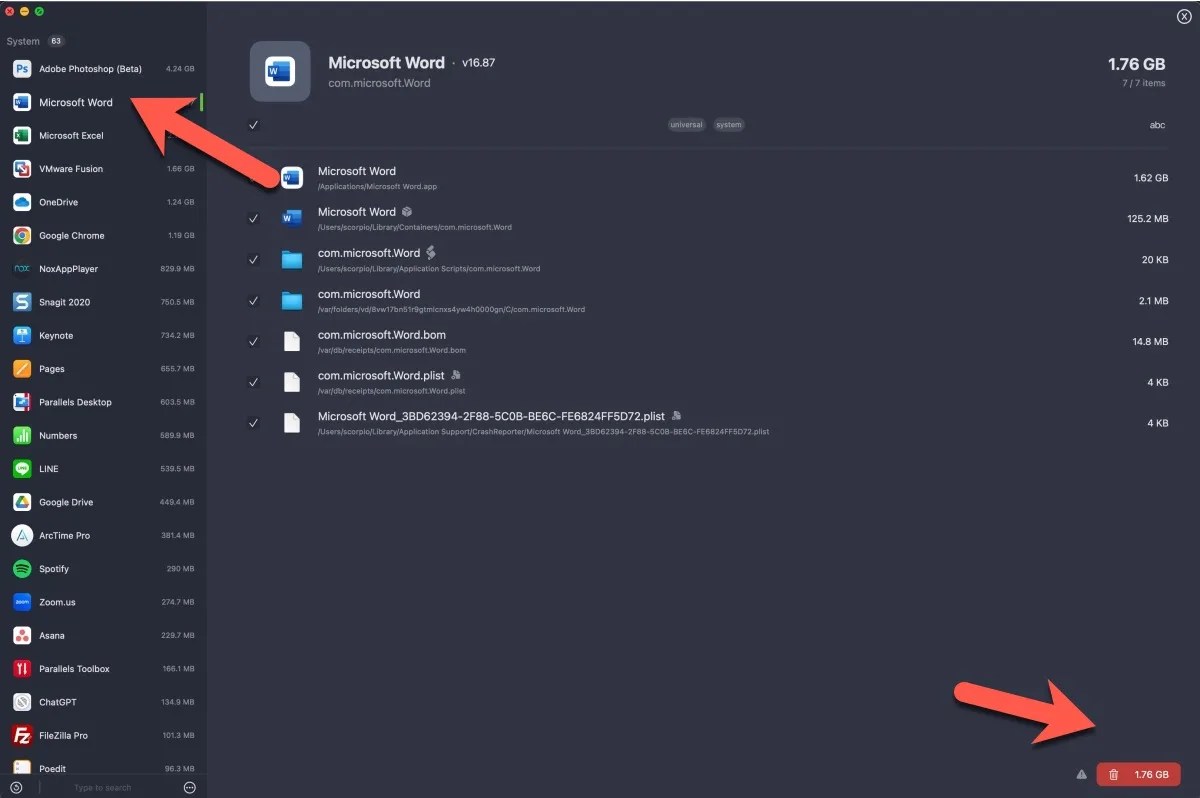Uncheck the Containers Microsoft Word item checkbox
This screenshot has height=798, width=1200.
254,218
